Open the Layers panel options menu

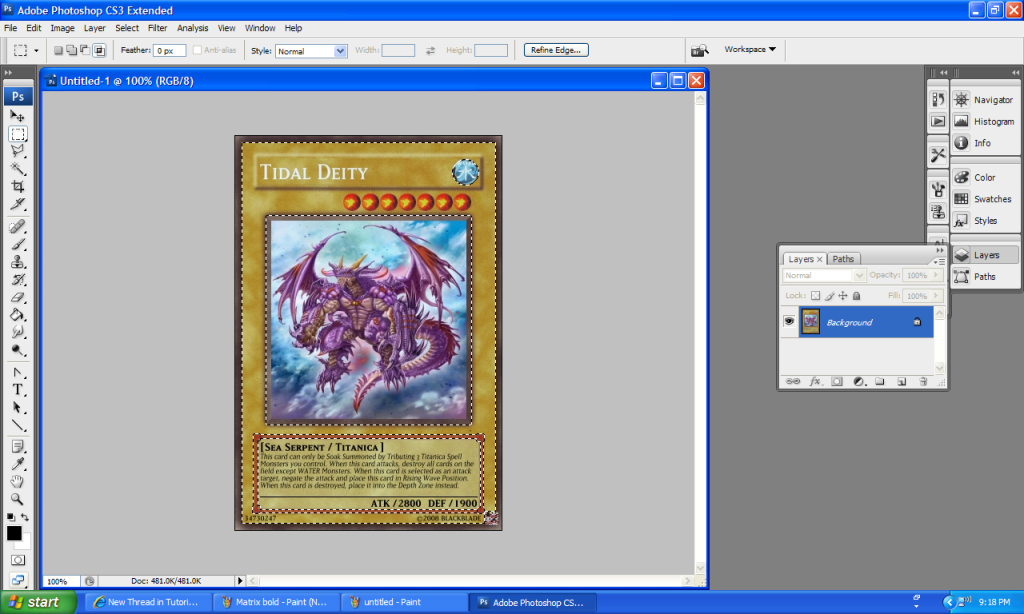point(941,260)
